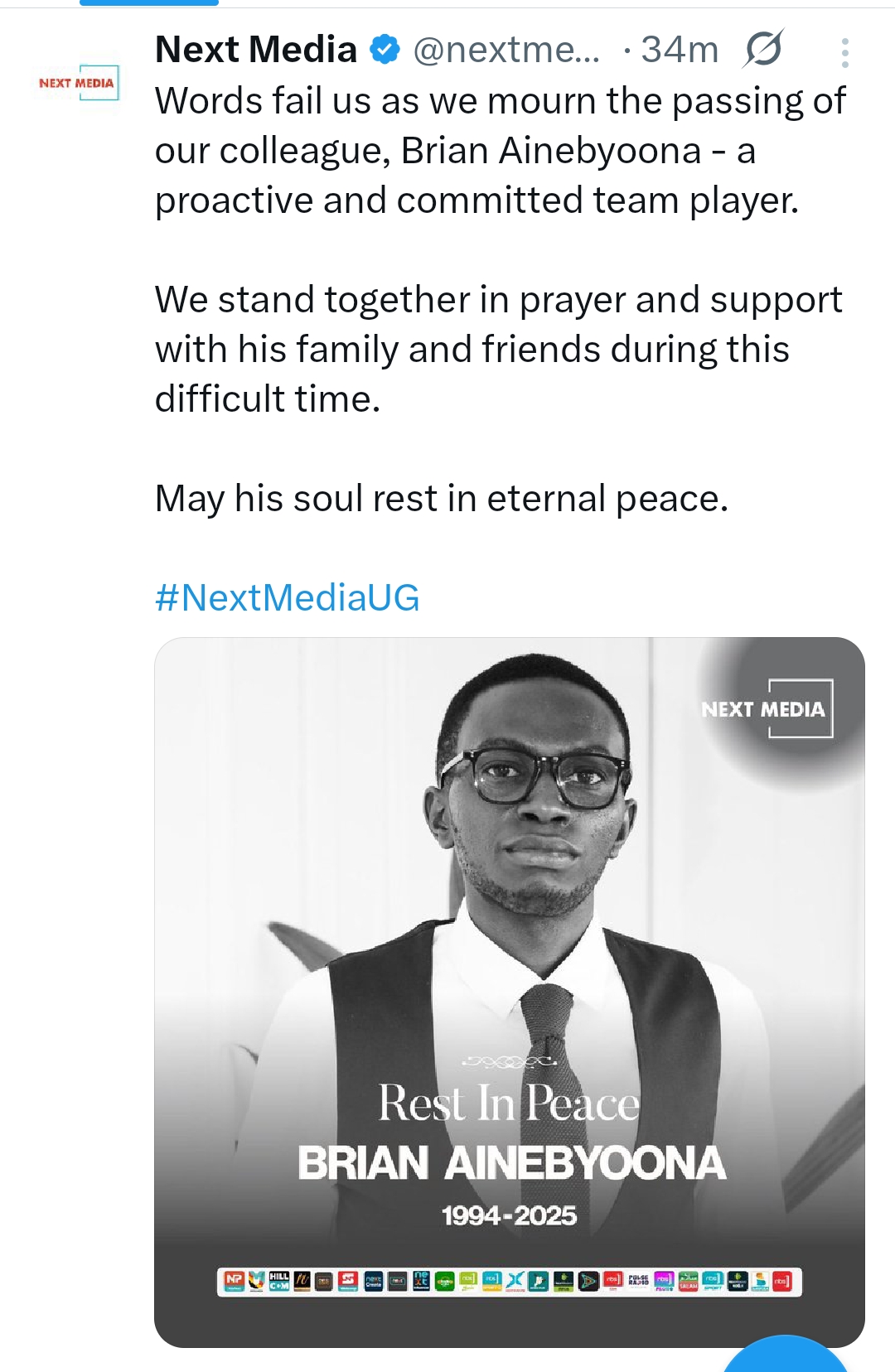Image resolution: width=895 pixels, height=1372 pixels.
Task: Tap 'May his soul rest' sentence
Action: pos(441,498)
